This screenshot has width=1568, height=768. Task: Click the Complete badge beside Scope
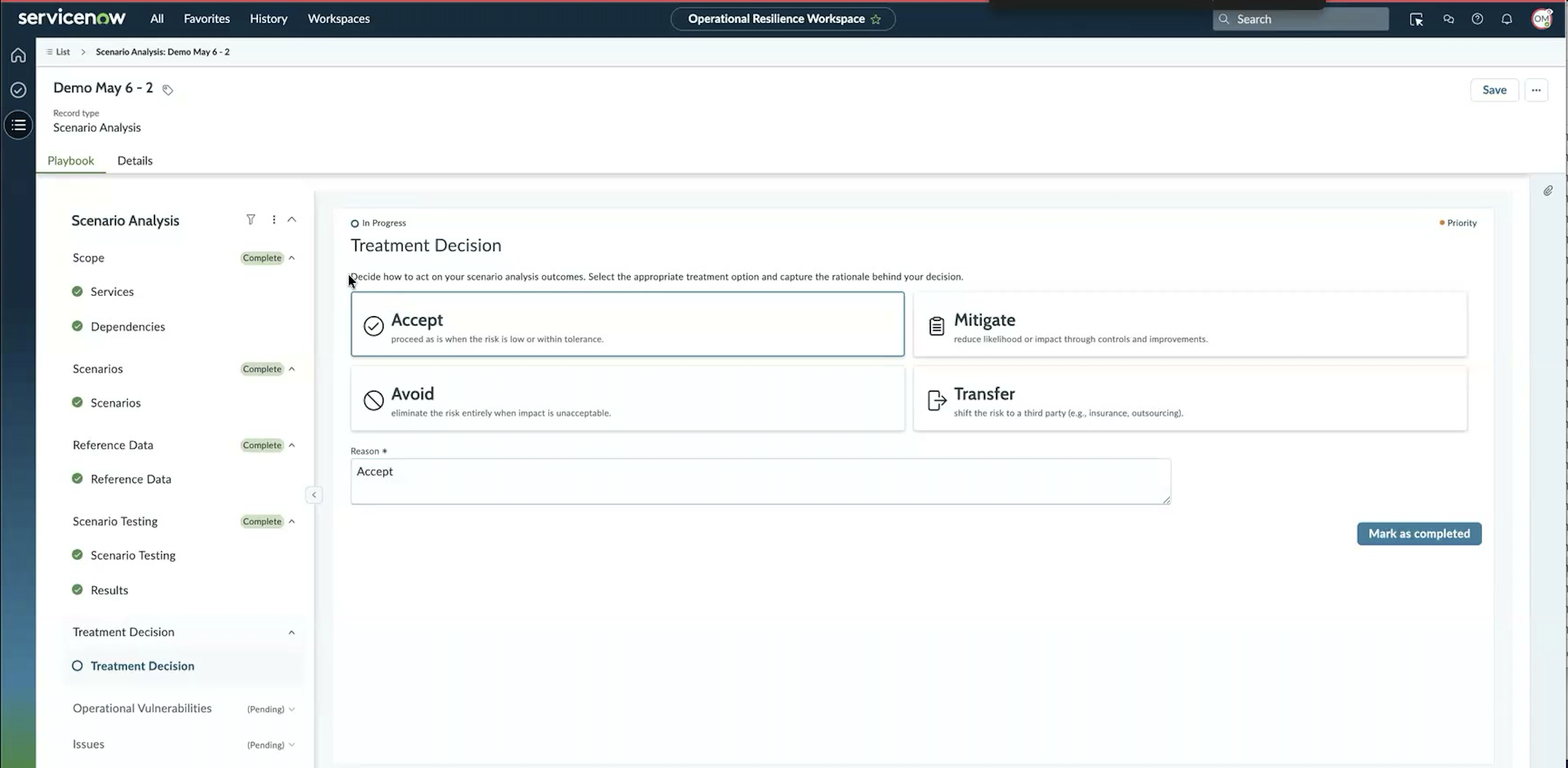(x=262, y=257)
